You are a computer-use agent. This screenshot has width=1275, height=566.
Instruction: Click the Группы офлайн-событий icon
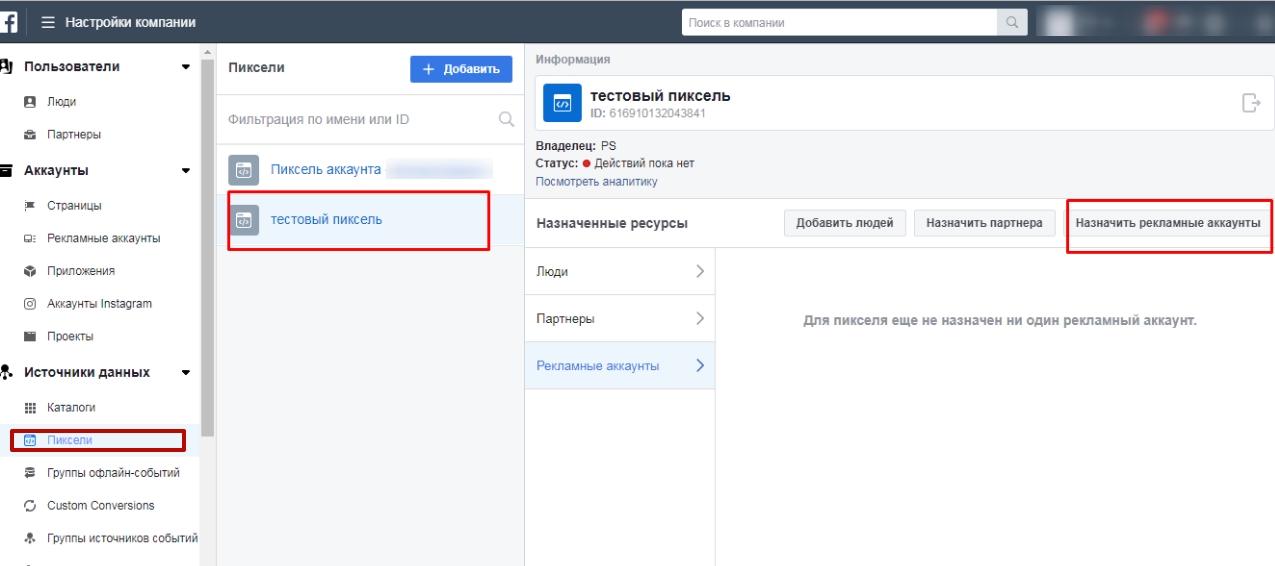coord(30,473)
